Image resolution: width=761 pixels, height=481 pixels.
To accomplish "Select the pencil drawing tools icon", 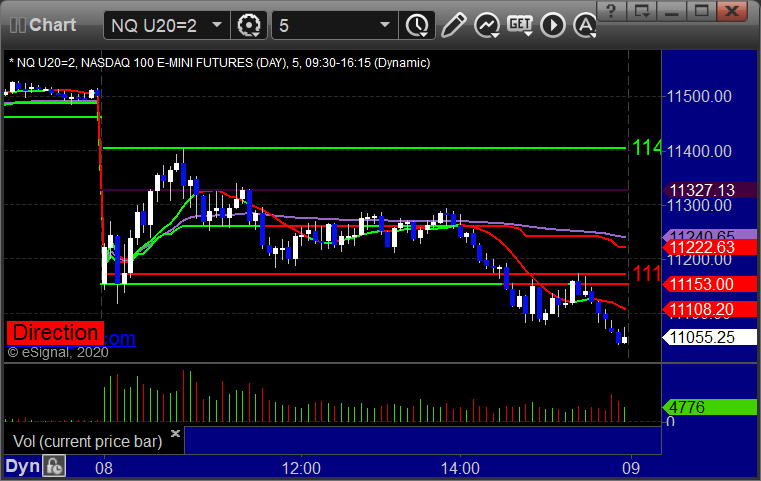I will (453, 25).
